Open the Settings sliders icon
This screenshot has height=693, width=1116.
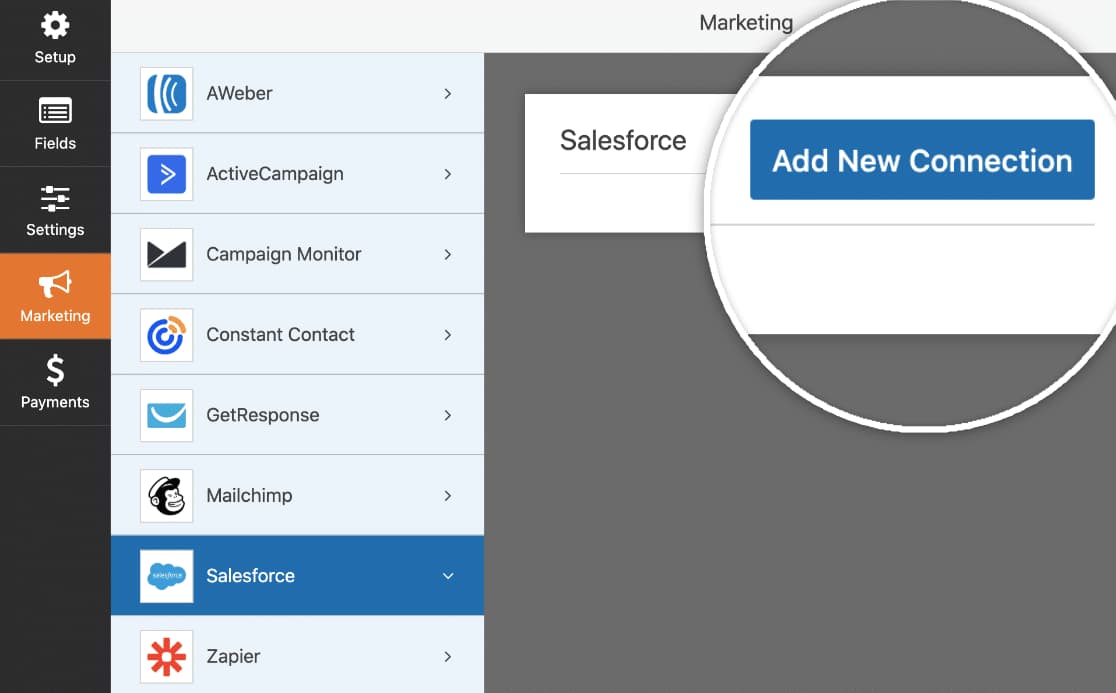coord(55,199)
